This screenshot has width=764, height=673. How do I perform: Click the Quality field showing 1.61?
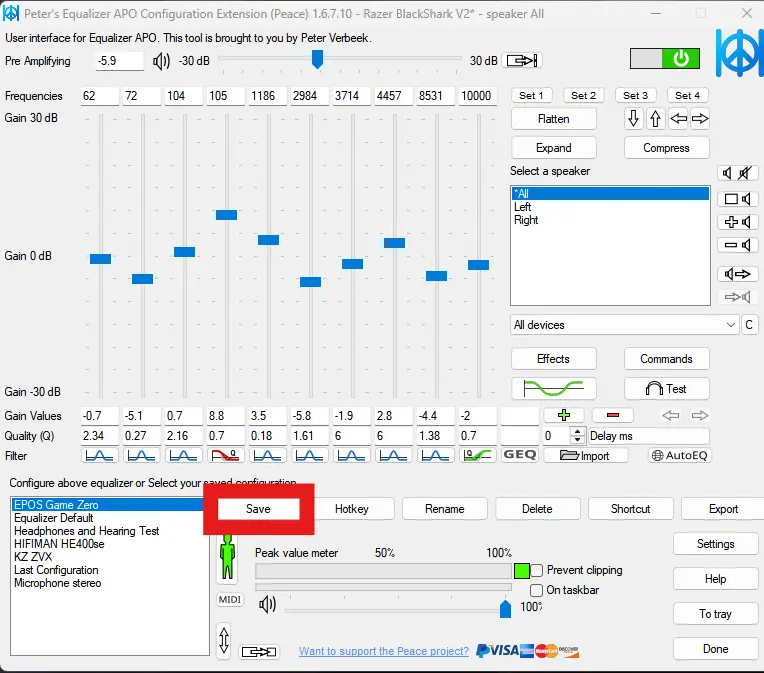[309, 436]
